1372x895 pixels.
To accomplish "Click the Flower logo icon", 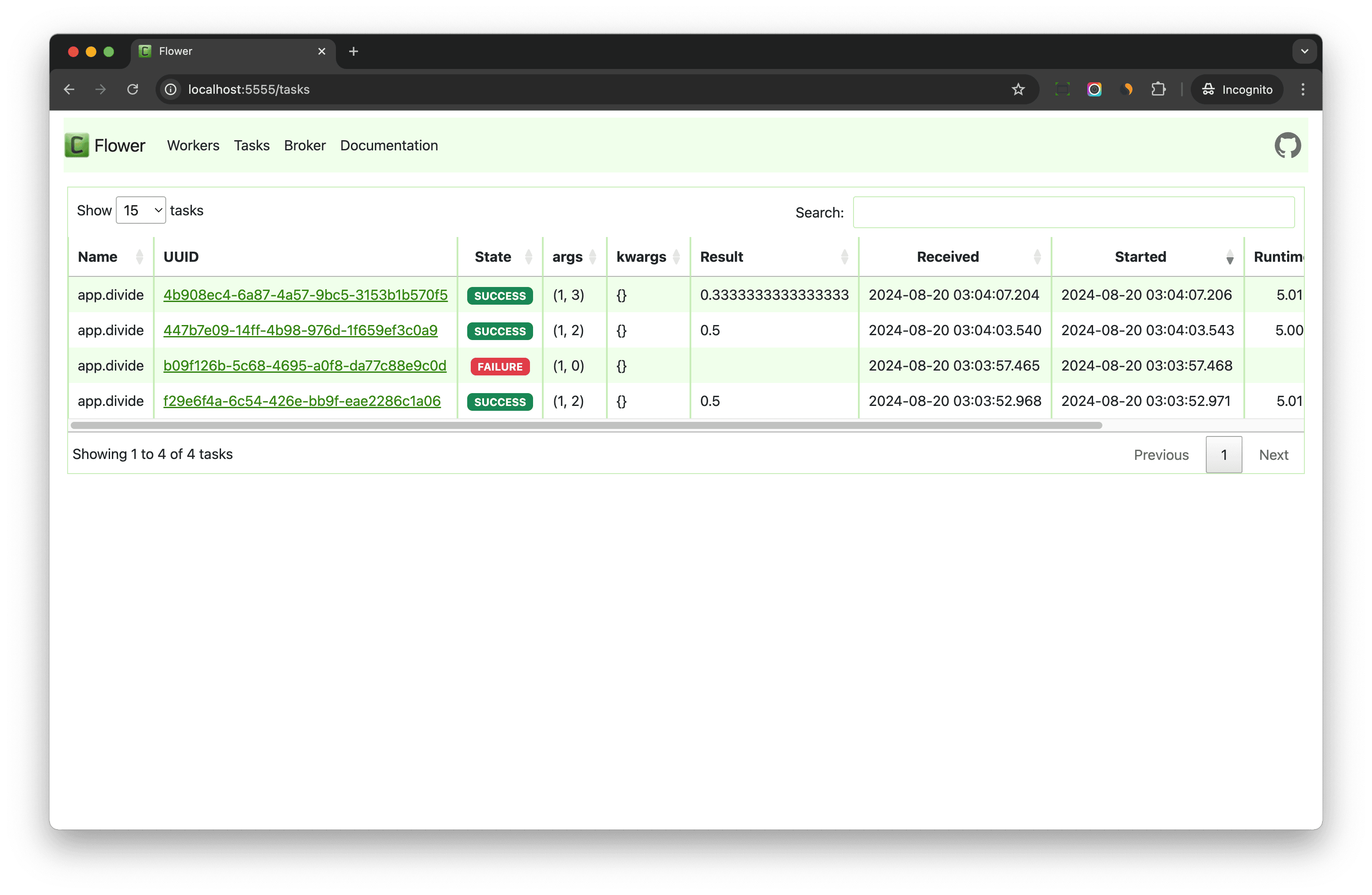I will (76, 145).
